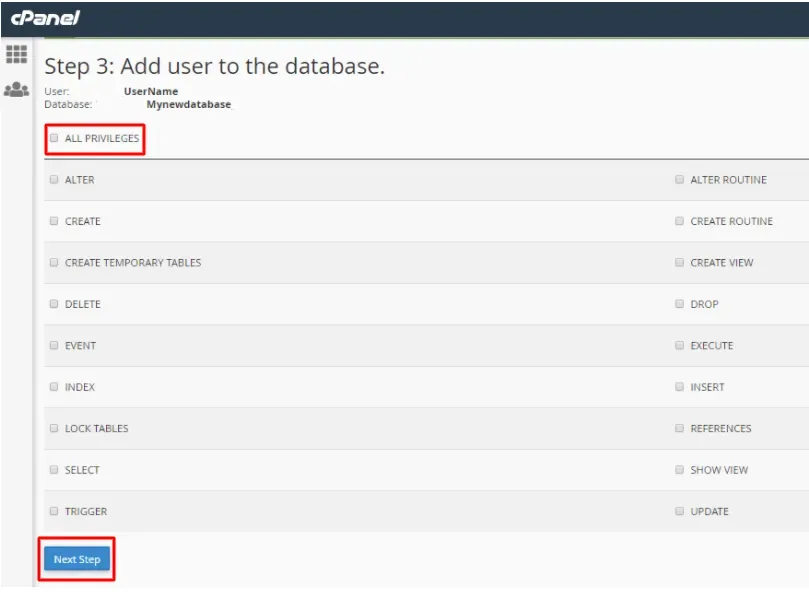Check the SELECT privilege checkbox
Image resolution: width=809 pixels, height=598 pixels.
[54, 469]
